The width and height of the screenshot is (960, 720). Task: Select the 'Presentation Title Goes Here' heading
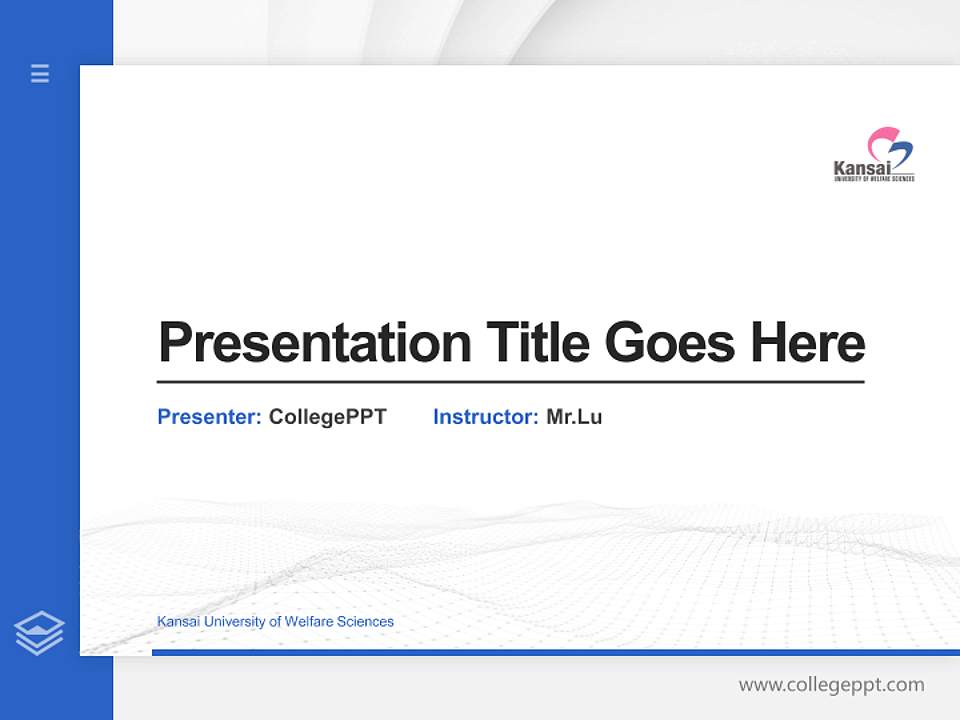click(511, 342)
